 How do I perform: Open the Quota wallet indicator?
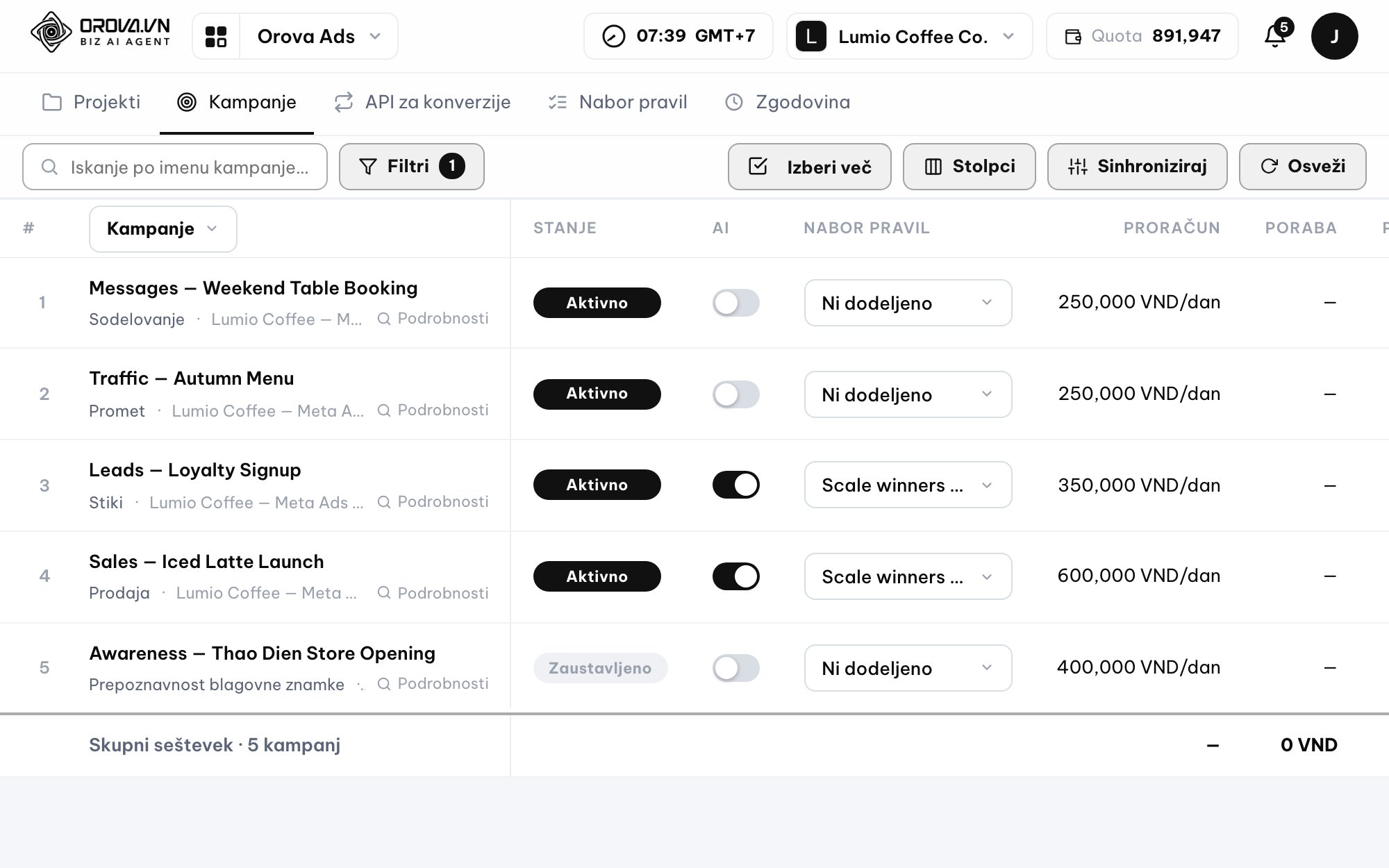tap(1142, 36)
